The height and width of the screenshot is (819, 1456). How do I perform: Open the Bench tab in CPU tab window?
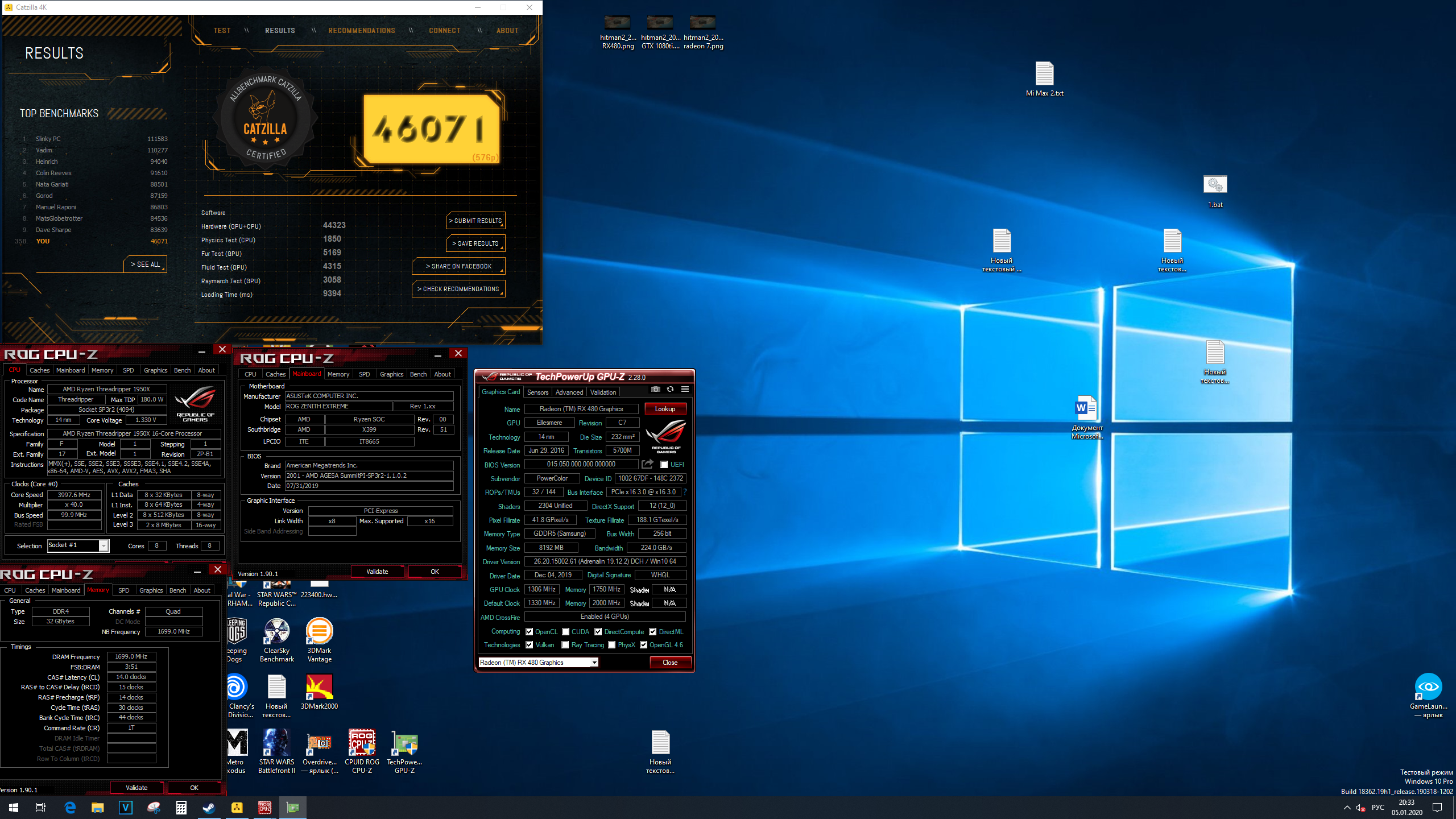(182, 370)
